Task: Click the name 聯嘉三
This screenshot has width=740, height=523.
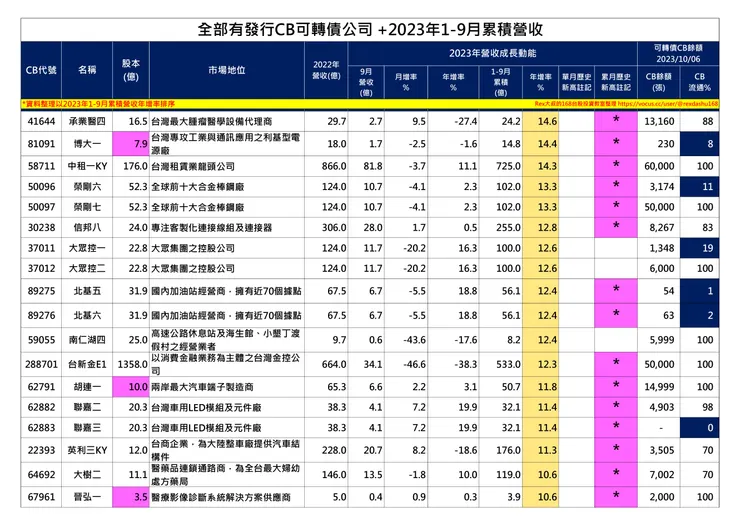Action: (x=87, y=428)
